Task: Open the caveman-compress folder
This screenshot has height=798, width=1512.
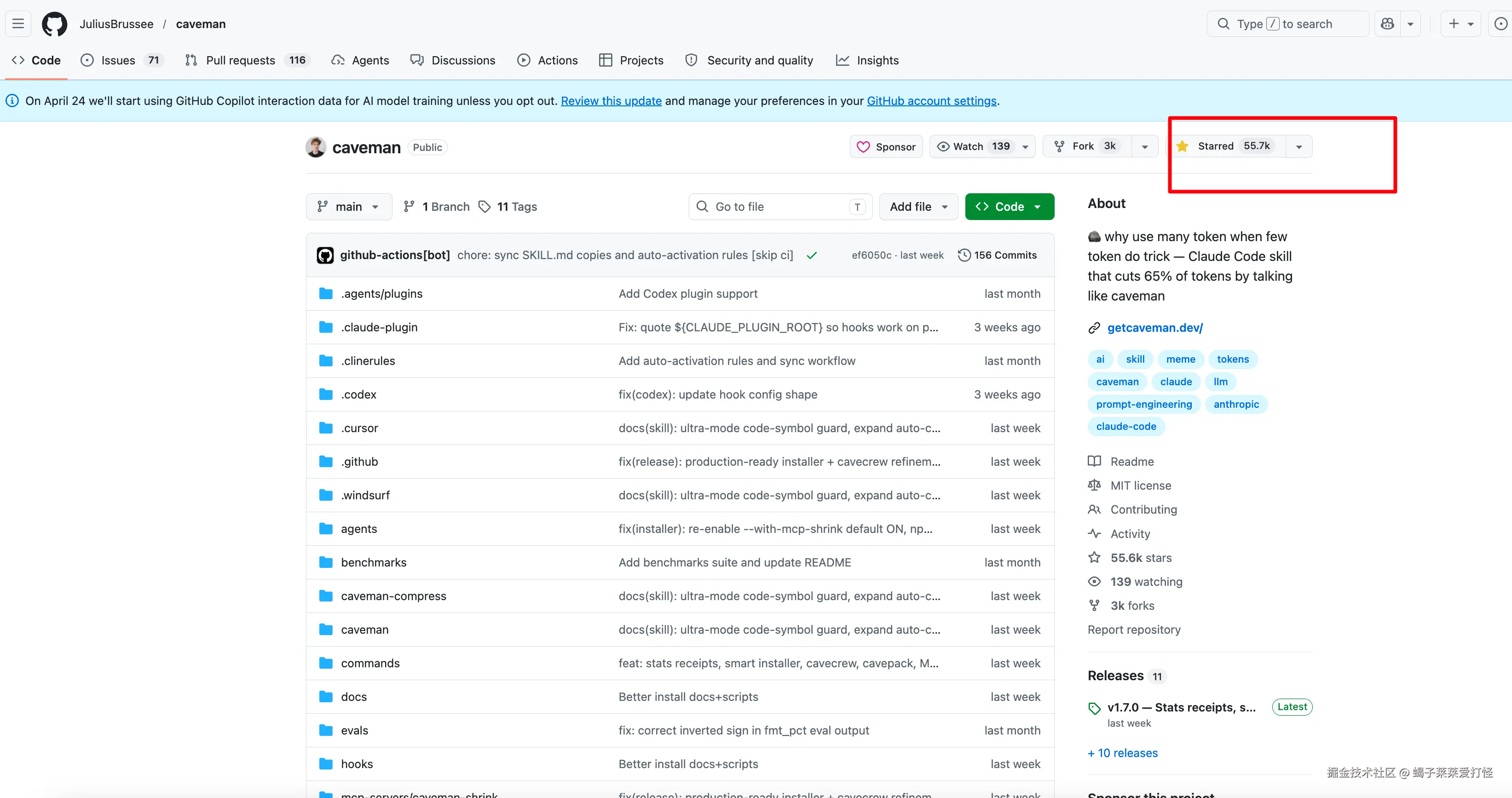Action: (x=393, y=596)
